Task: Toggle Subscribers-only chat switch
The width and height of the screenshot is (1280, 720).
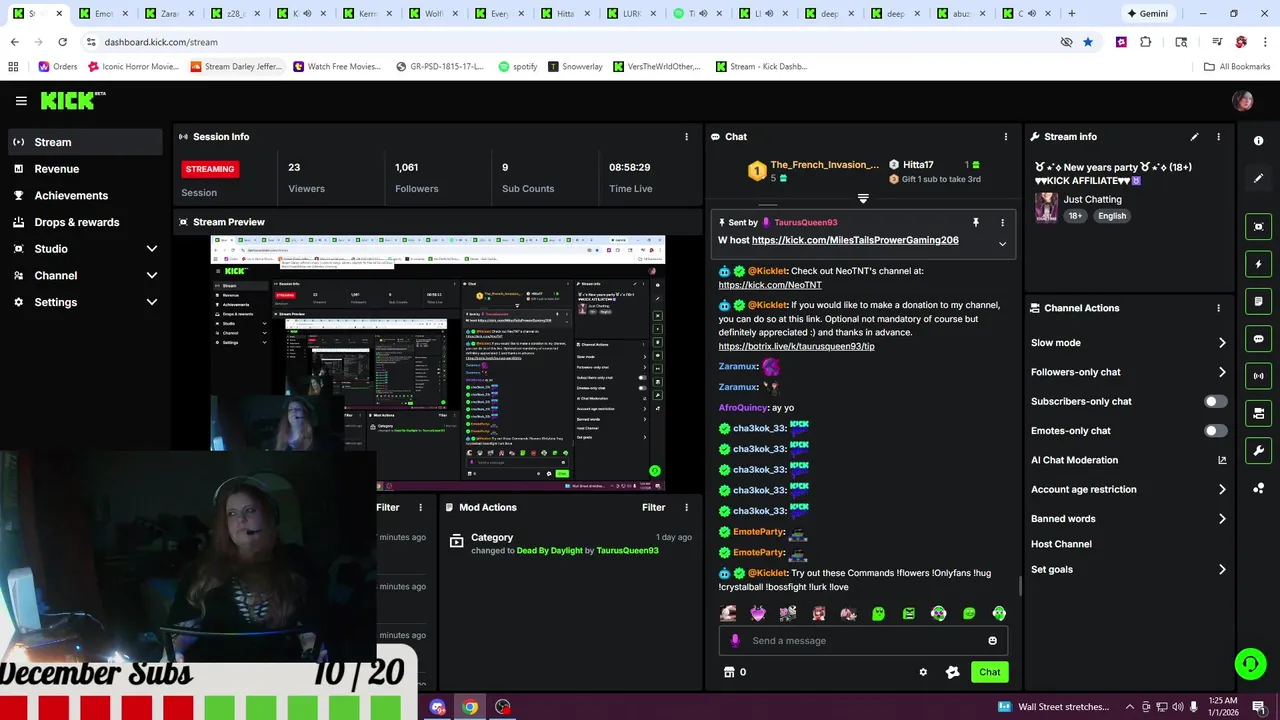Action: 1215,402
